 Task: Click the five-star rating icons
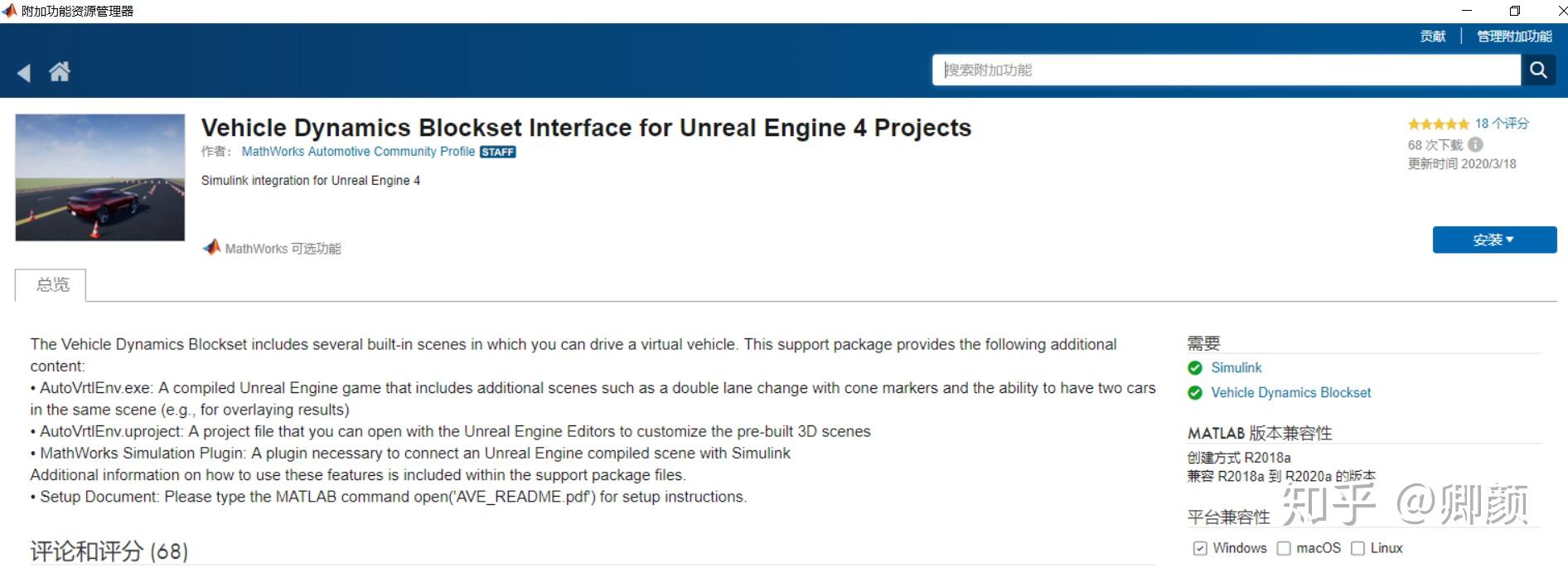coord(1439,124)
